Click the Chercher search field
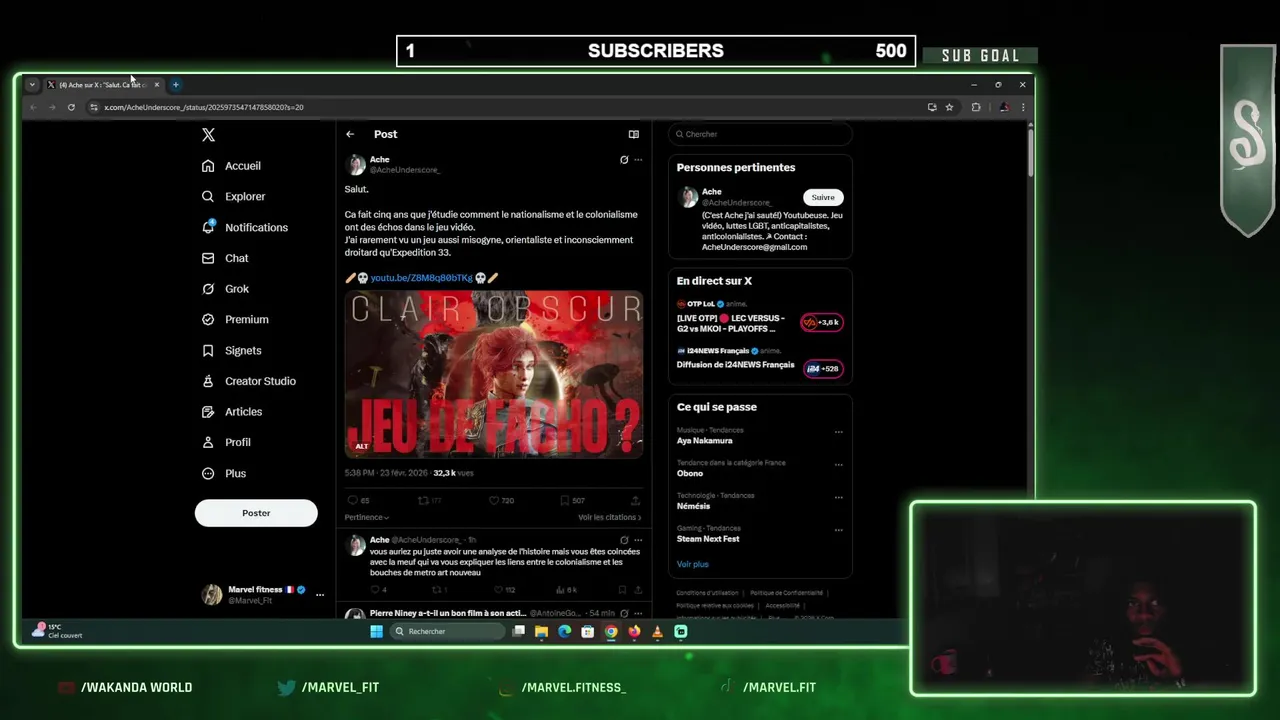This screenshot has height=720, width=1280. point(760,134)
